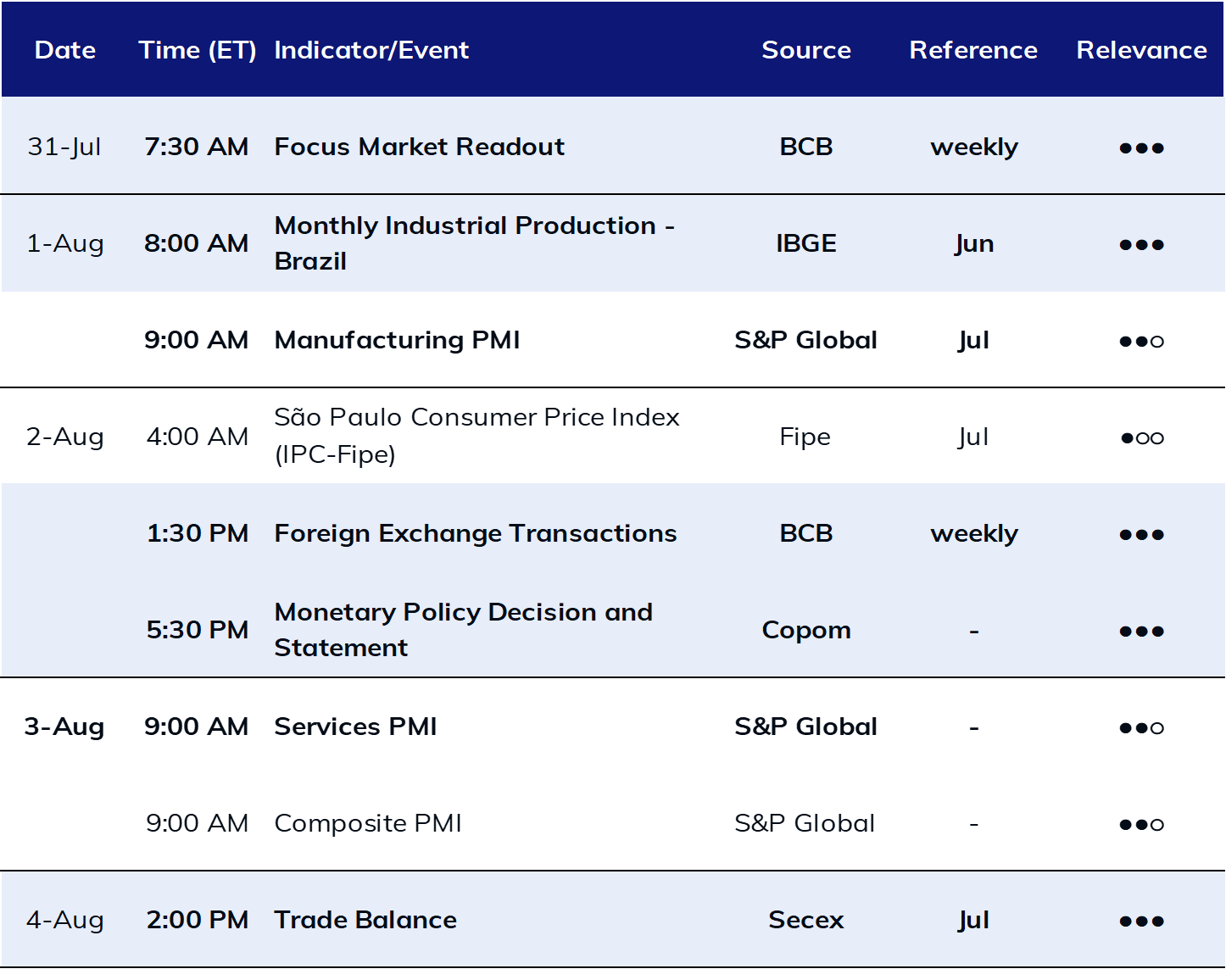Open the Trade Balance event

click(365, 920)
